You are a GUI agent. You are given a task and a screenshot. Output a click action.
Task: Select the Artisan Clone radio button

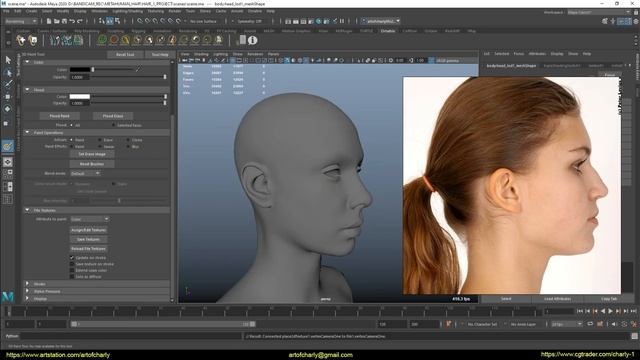click(x=128, y=140)
